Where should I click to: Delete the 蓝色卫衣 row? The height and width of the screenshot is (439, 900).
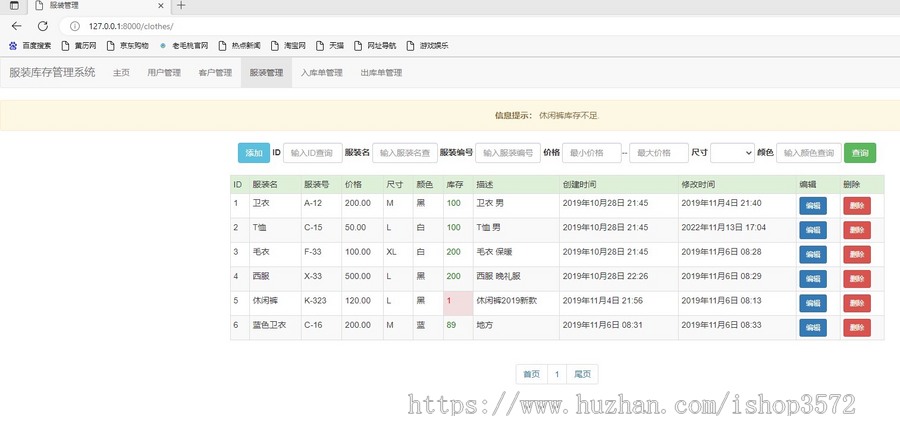856,328
